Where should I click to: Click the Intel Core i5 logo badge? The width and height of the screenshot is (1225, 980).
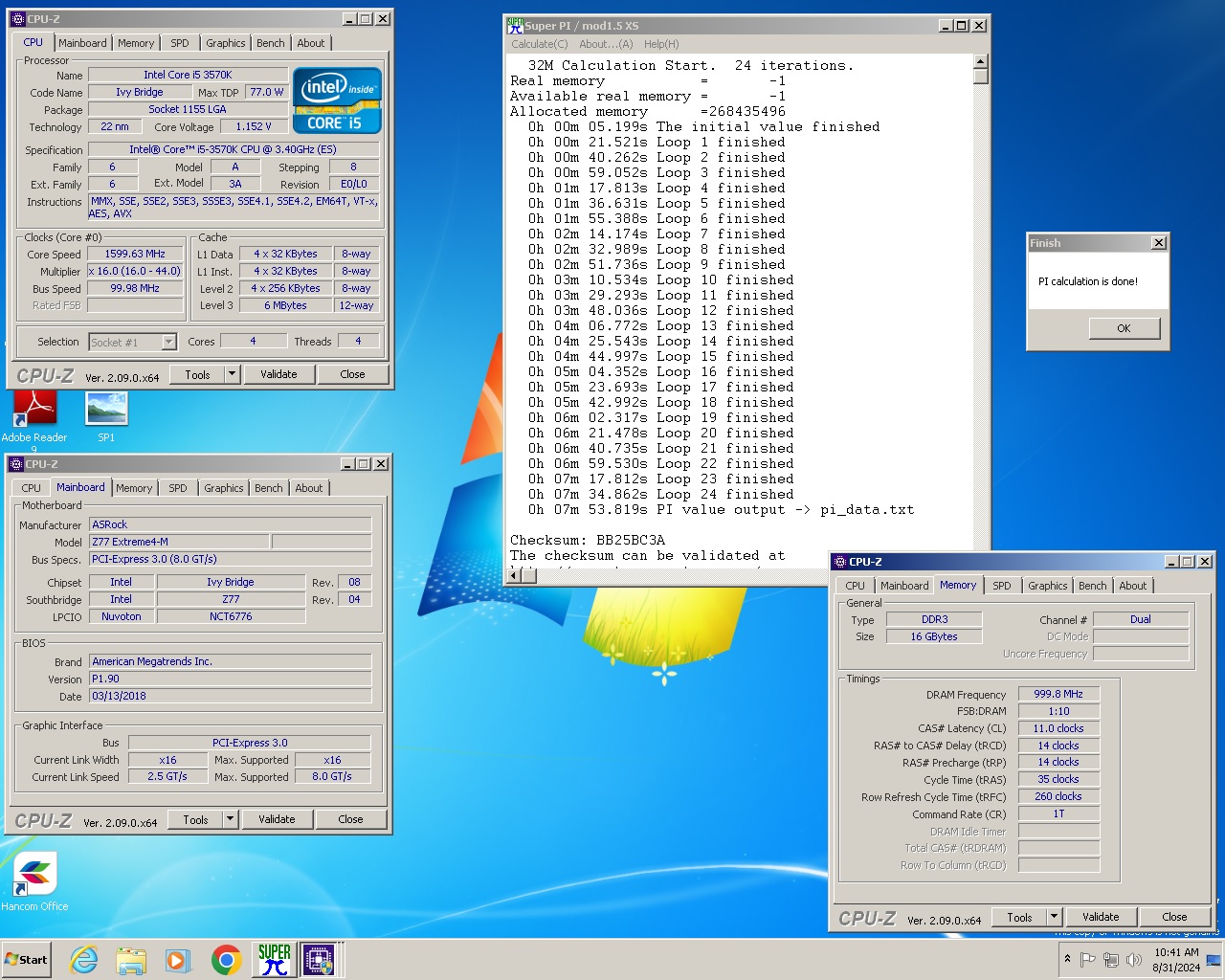click(x=338, y=100)
